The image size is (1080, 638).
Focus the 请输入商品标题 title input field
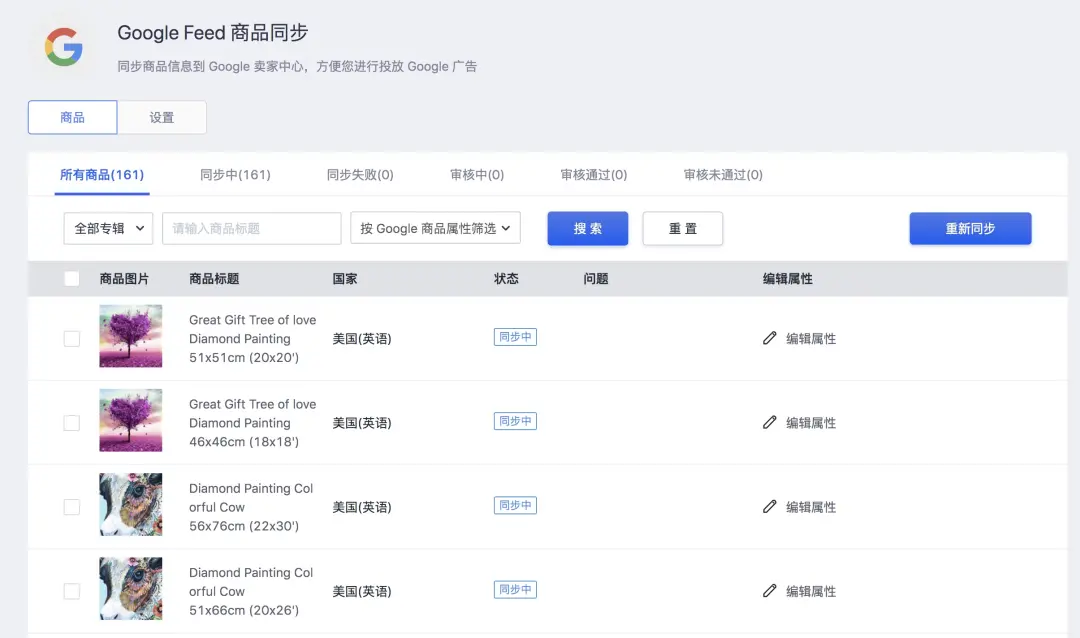[252, 228]
